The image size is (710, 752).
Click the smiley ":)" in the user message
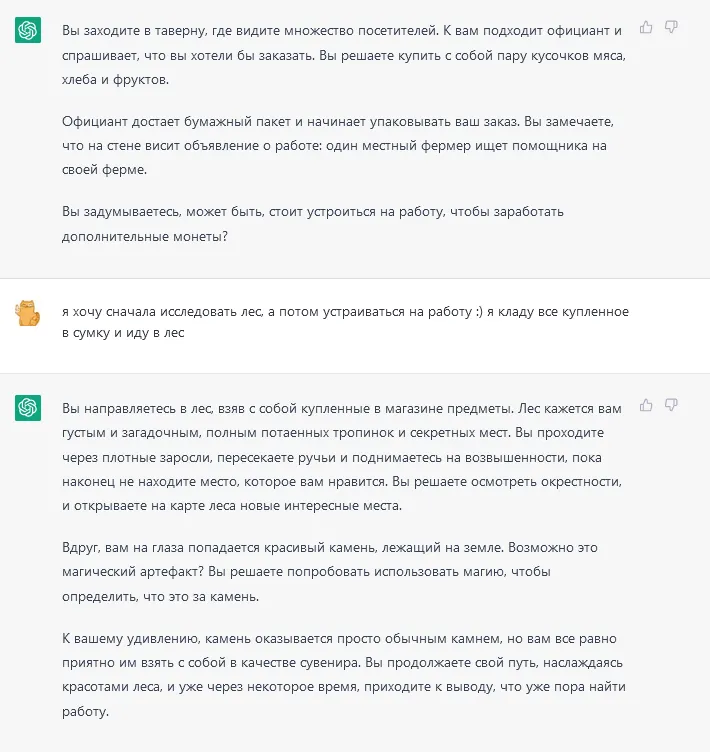pyautogui.click(x=479, y=312)
